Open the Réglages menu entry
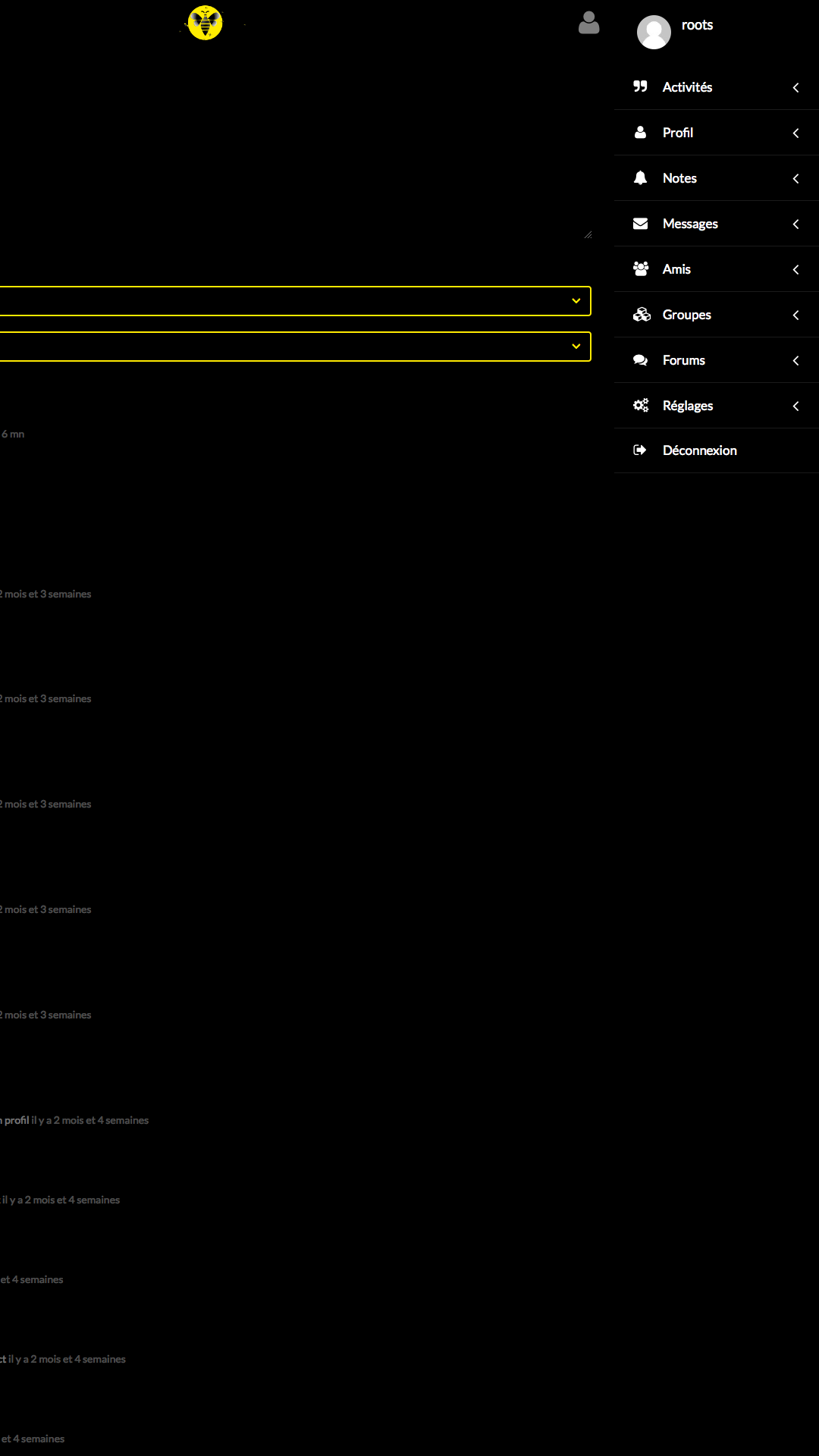819x1456 pixels. (717, 406)
